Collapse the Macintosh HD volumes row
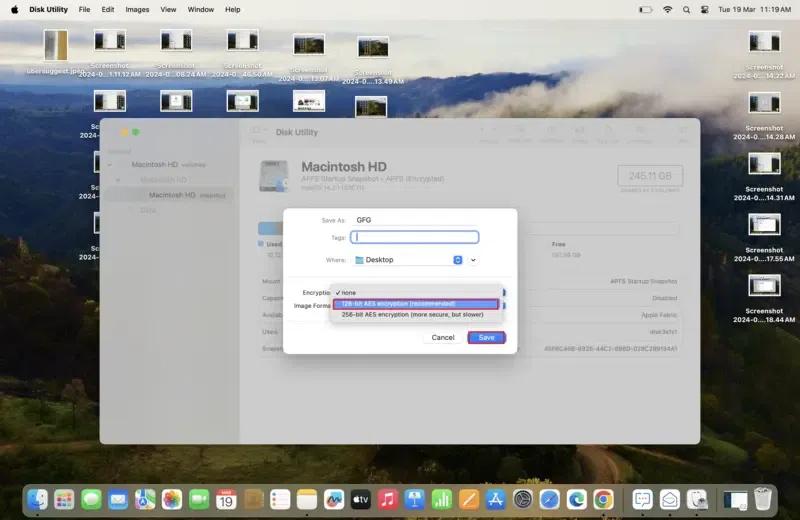 110,165
